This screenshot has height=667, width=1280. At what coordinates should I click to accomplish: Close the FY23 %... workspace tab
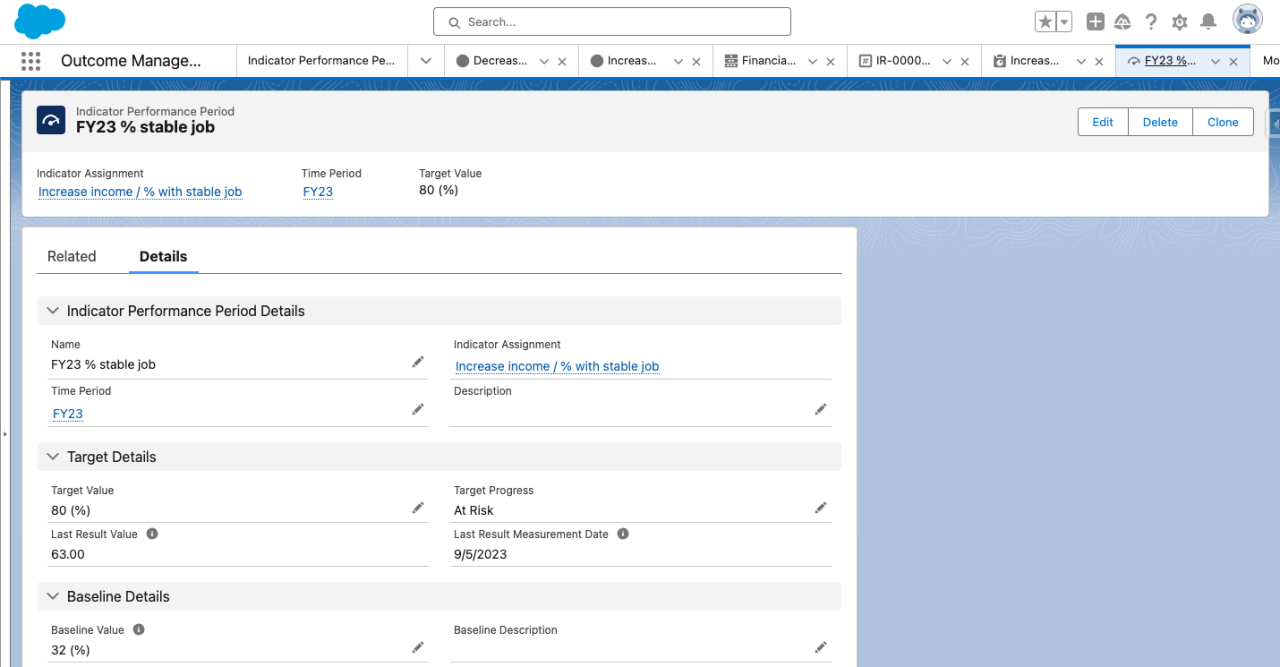(x=1233, y=62)
